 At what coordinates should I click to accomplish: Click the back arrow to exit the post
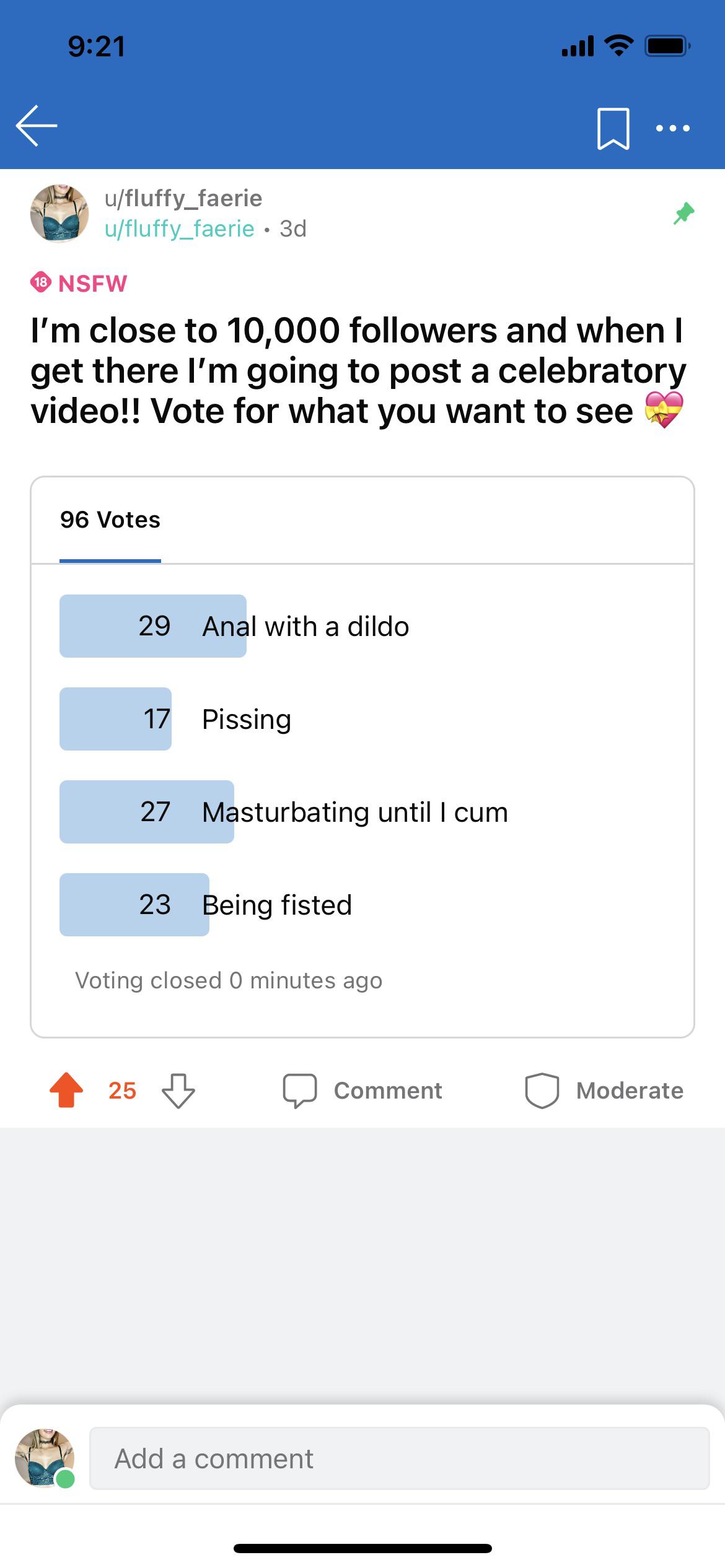tap(35, 127)
